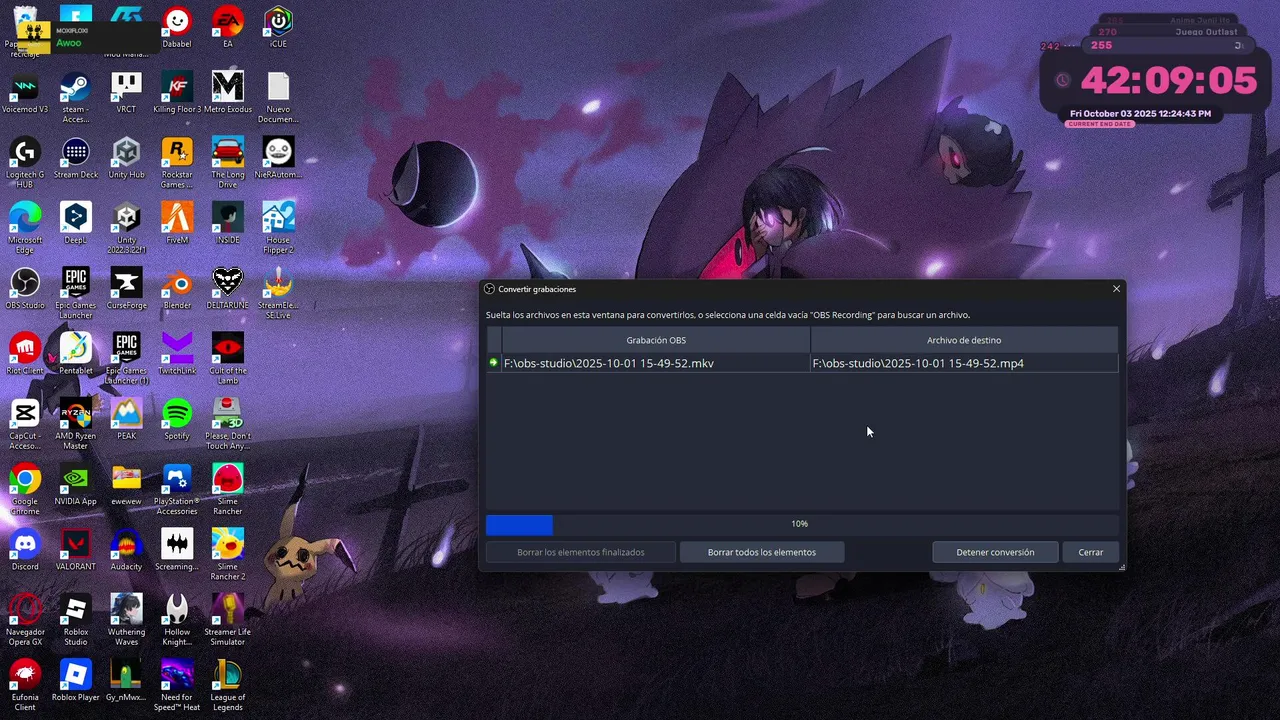Launch Killing Floor 3 icon
This screenshot has width=1280, height=720.
coord(177,93)
